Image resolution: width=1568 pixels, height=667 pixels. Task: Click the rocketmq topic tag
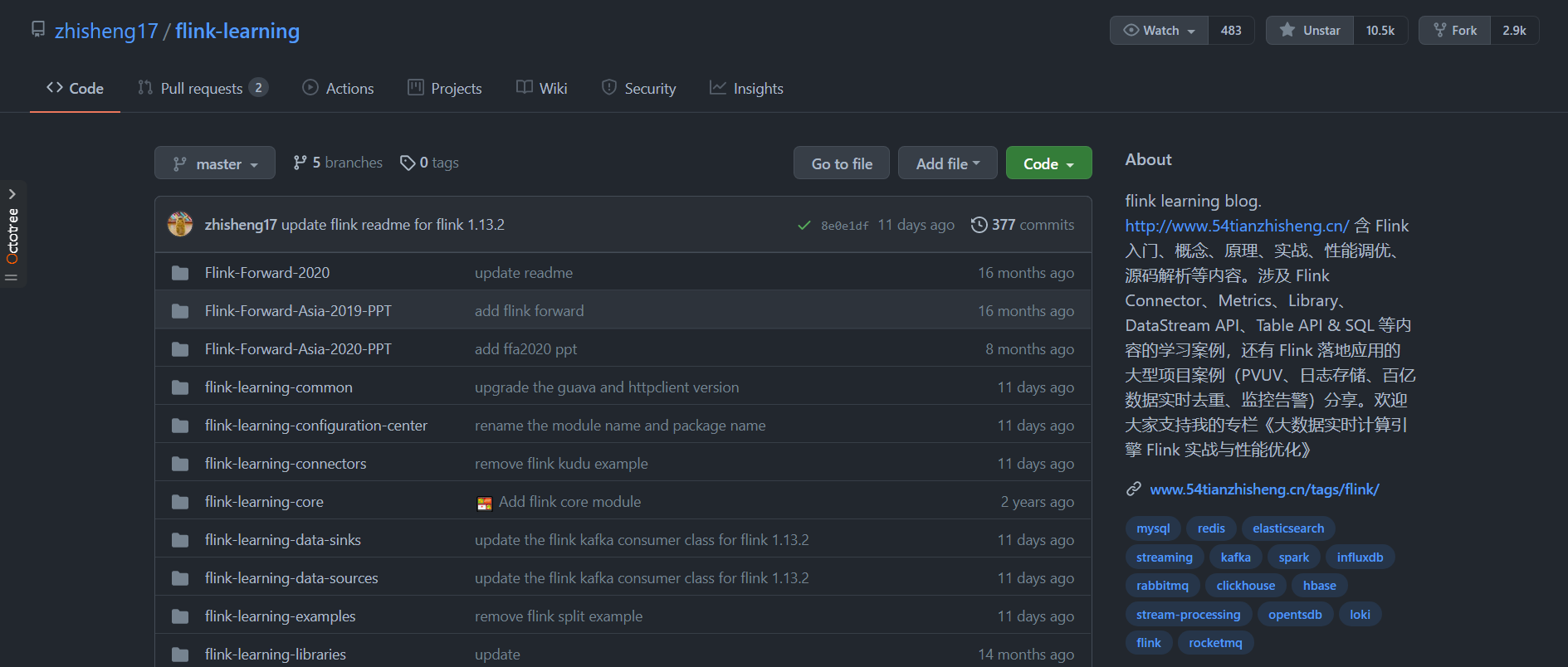1215,643
